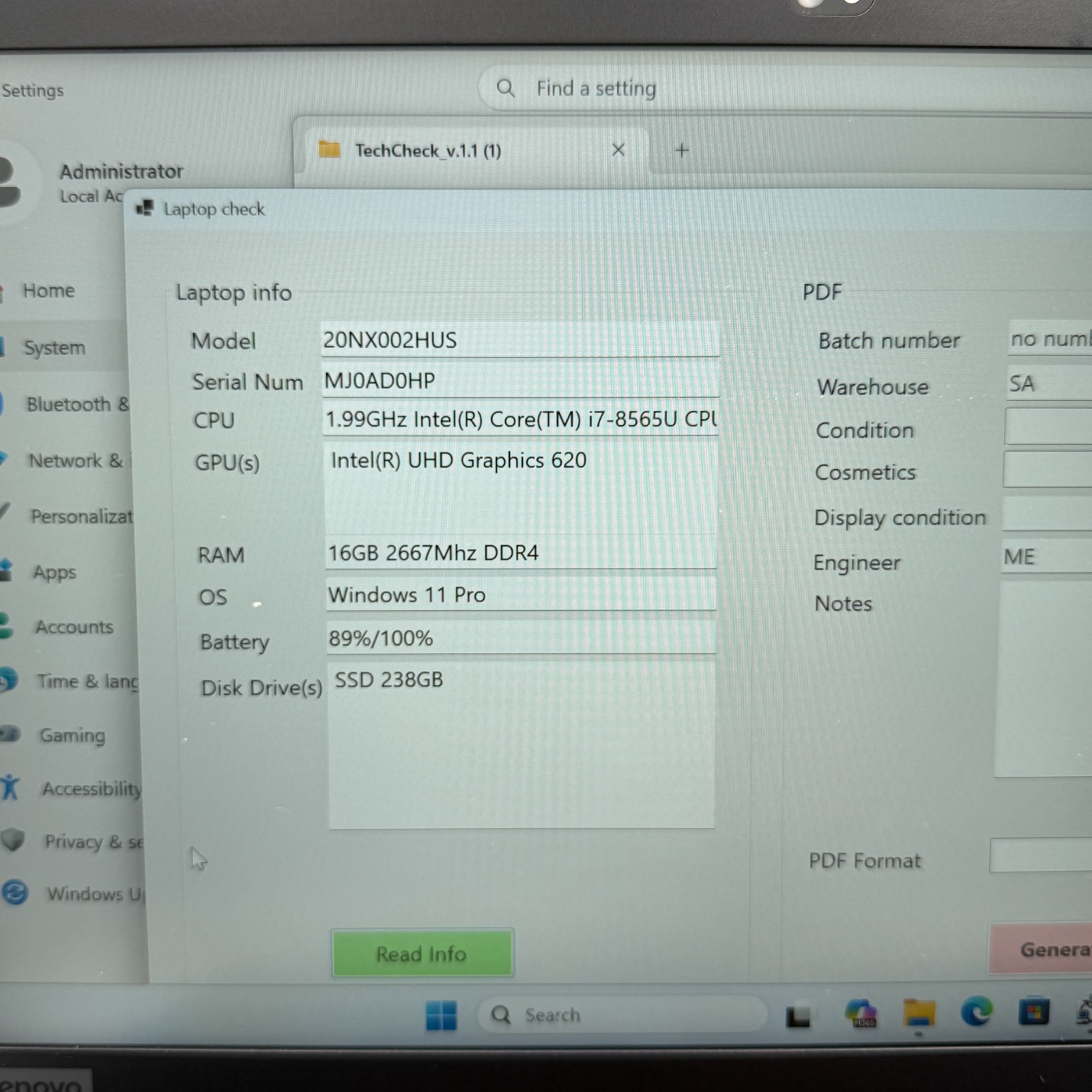
Task: Click the Disk Drive(s) box with SSD 238GB
Action: coord(521,745)
